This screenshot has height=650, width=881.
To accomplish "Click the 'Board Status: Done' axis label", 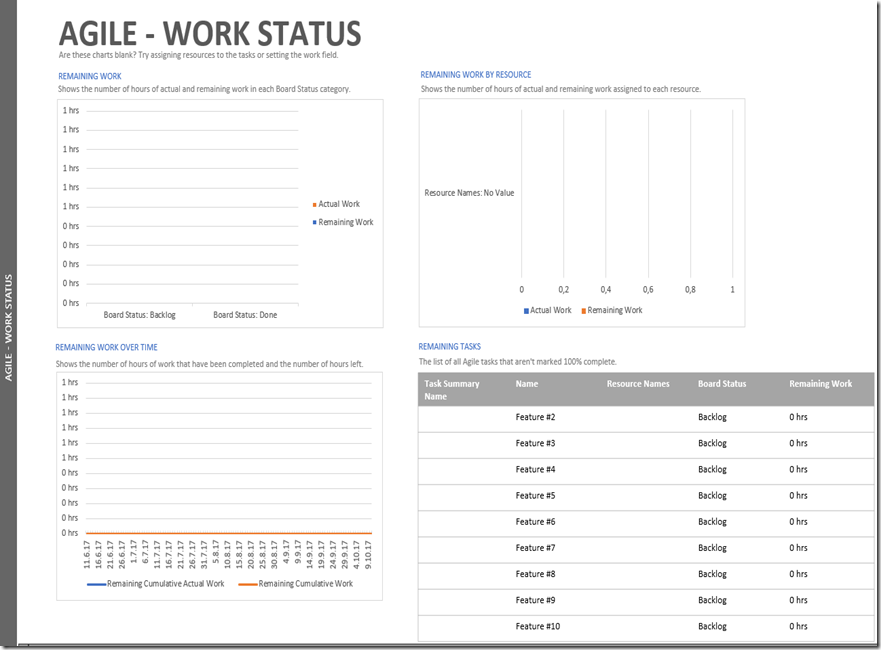I will pyautogui.click(x=245, y=315).
